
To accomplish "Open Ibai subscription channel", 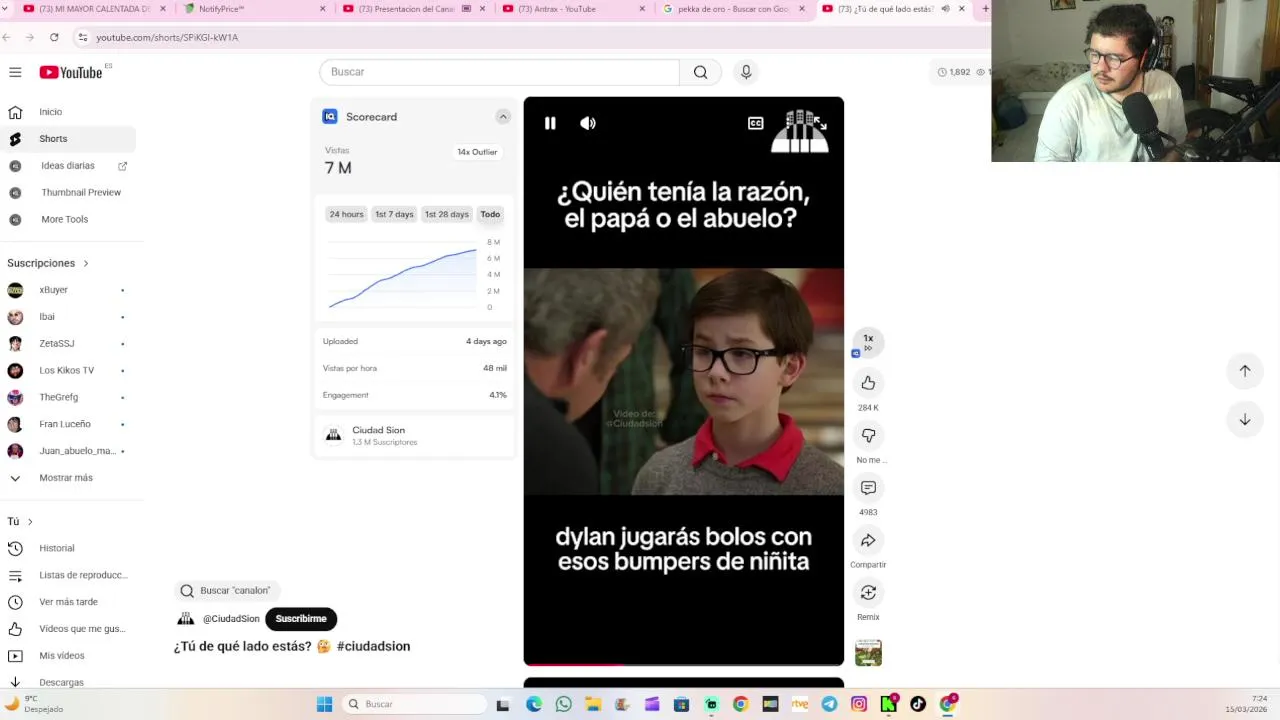I will 47,317.
